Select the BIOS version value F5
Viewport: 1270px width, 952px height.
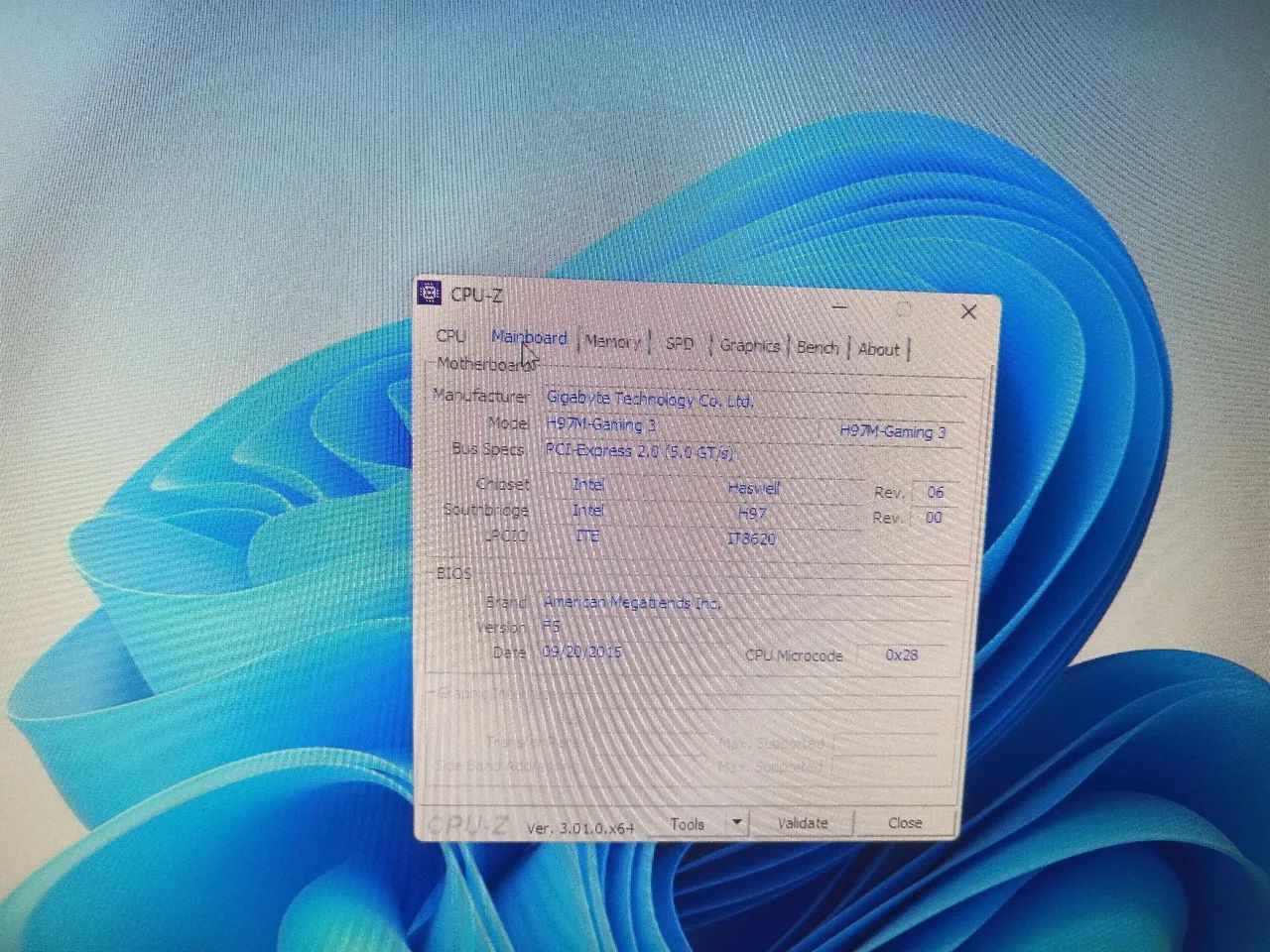552,627
